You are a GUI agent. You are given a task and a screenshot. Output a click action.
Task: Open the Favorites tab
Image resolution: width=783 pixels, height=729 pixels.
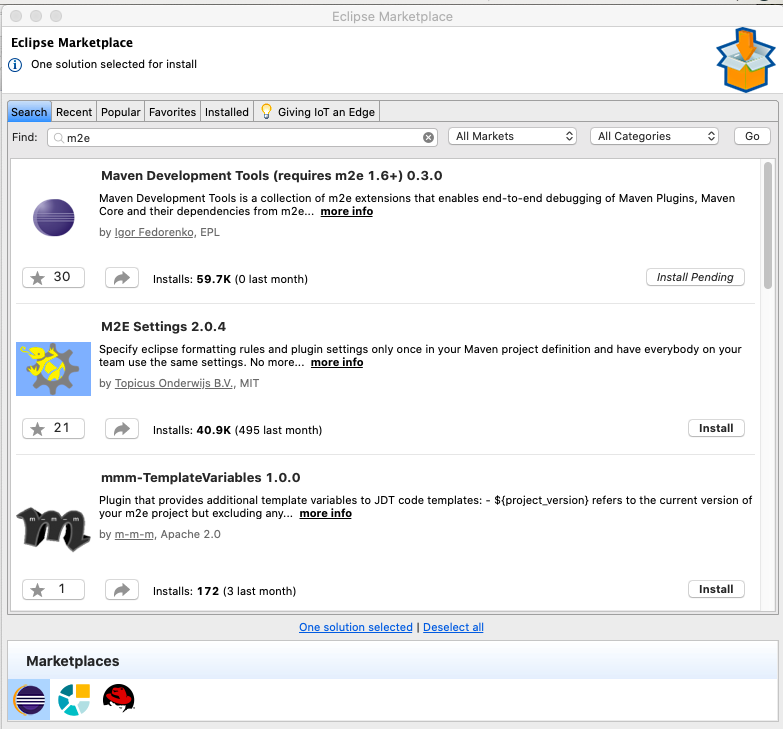(x=172, y=112)
